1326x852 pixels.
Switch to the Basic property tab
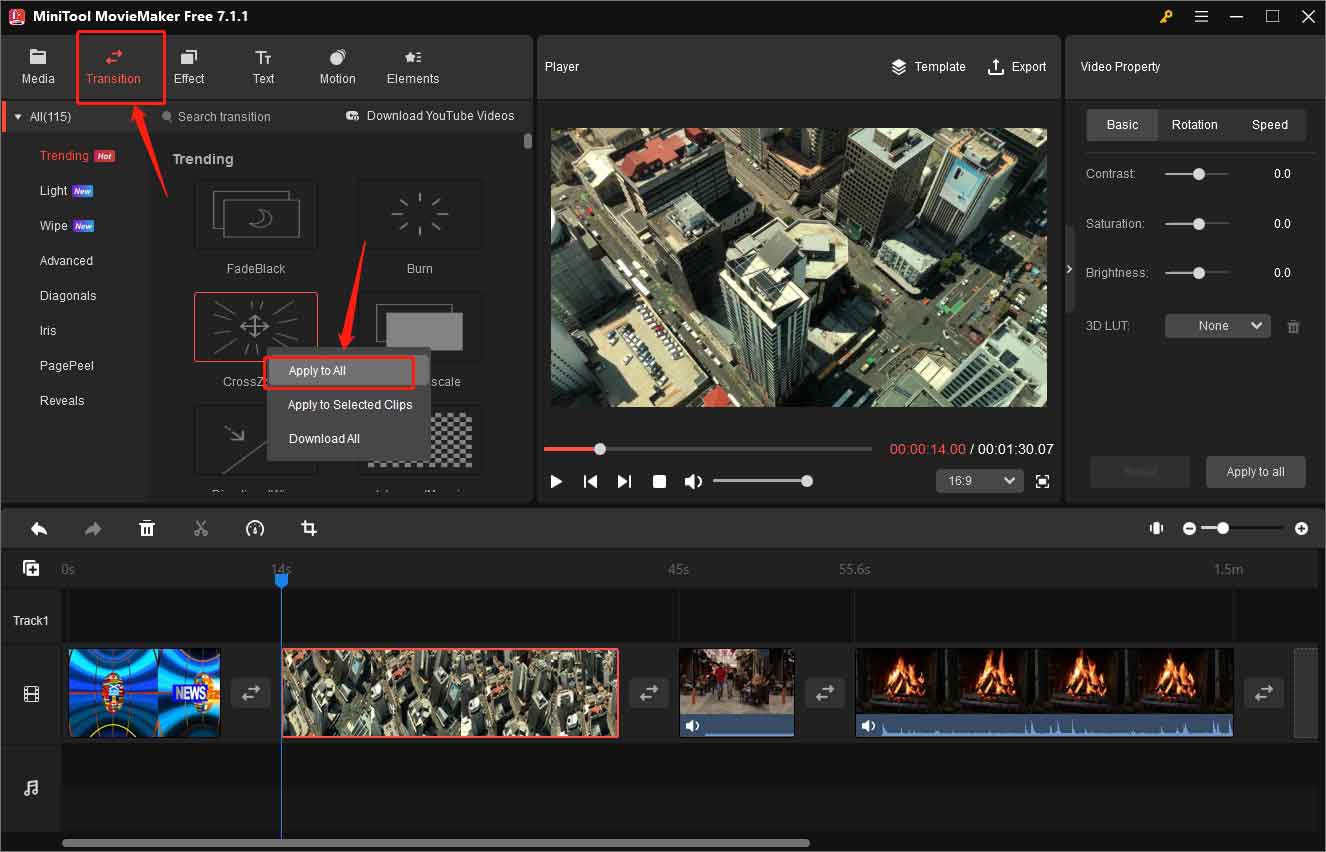(x=1122, y=125)
